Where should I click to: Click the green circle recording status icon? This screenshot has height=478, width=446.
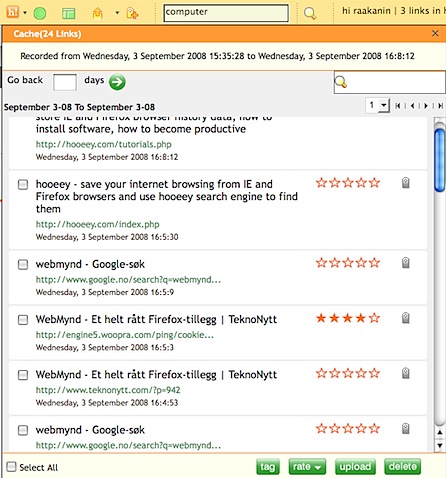40,13
